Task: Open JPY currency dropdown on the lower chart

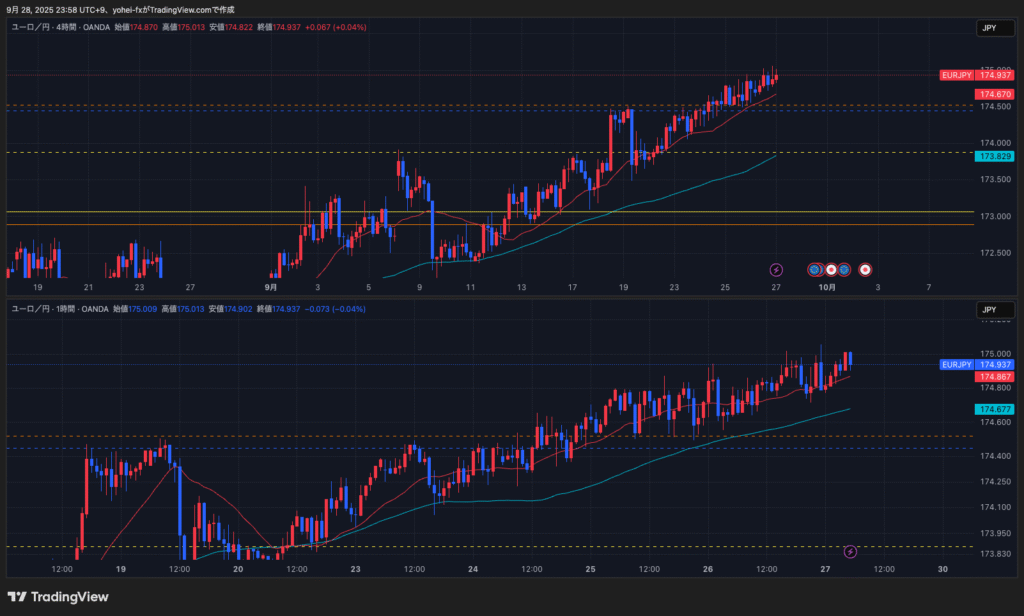Action: click(988, 310)
